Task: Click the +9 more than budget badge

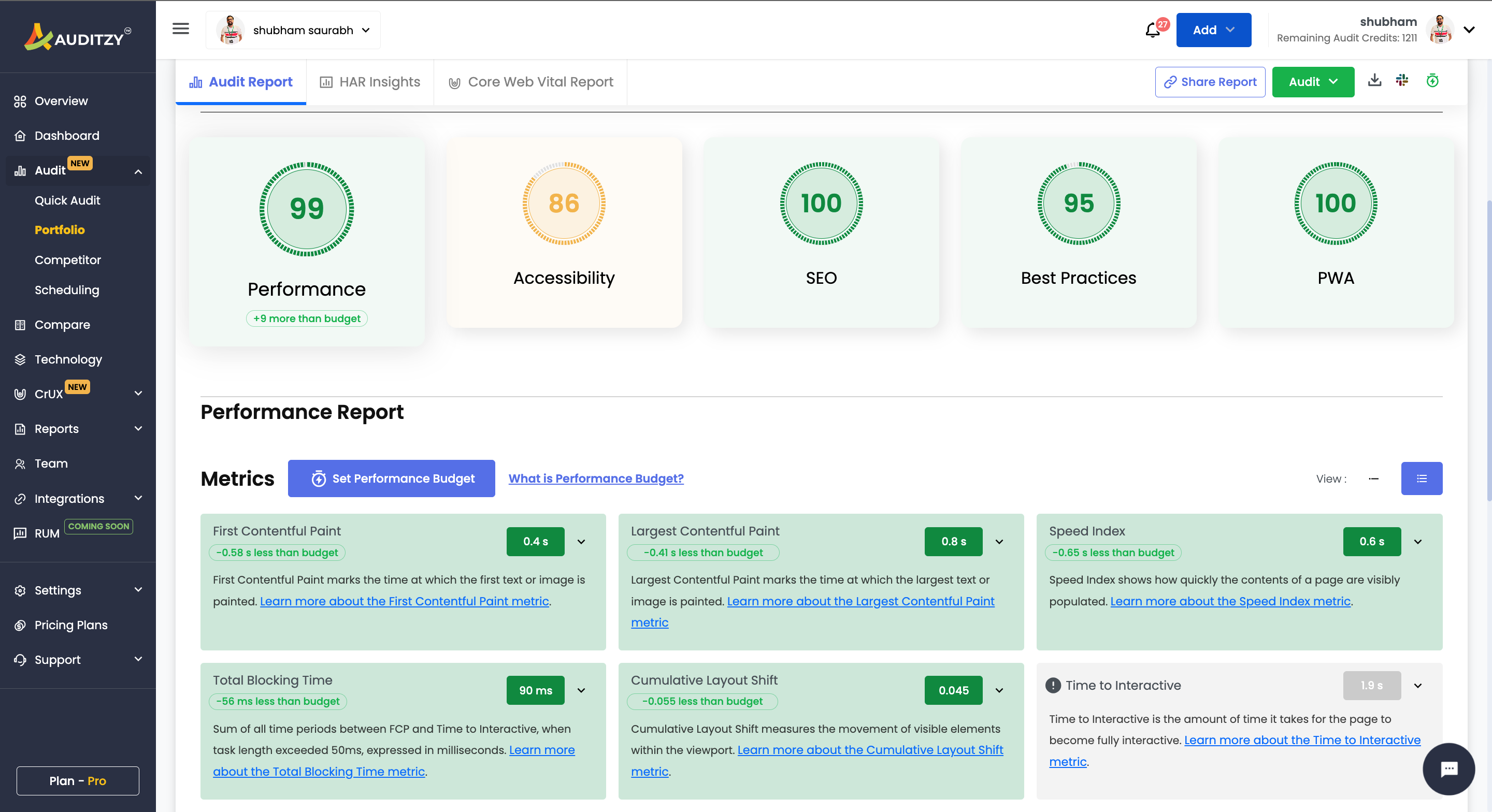Action: [306, 318]
